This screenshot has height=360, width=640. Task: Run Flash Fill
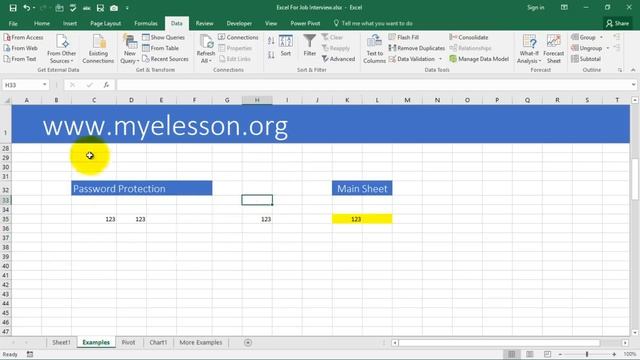click(404, 37)
